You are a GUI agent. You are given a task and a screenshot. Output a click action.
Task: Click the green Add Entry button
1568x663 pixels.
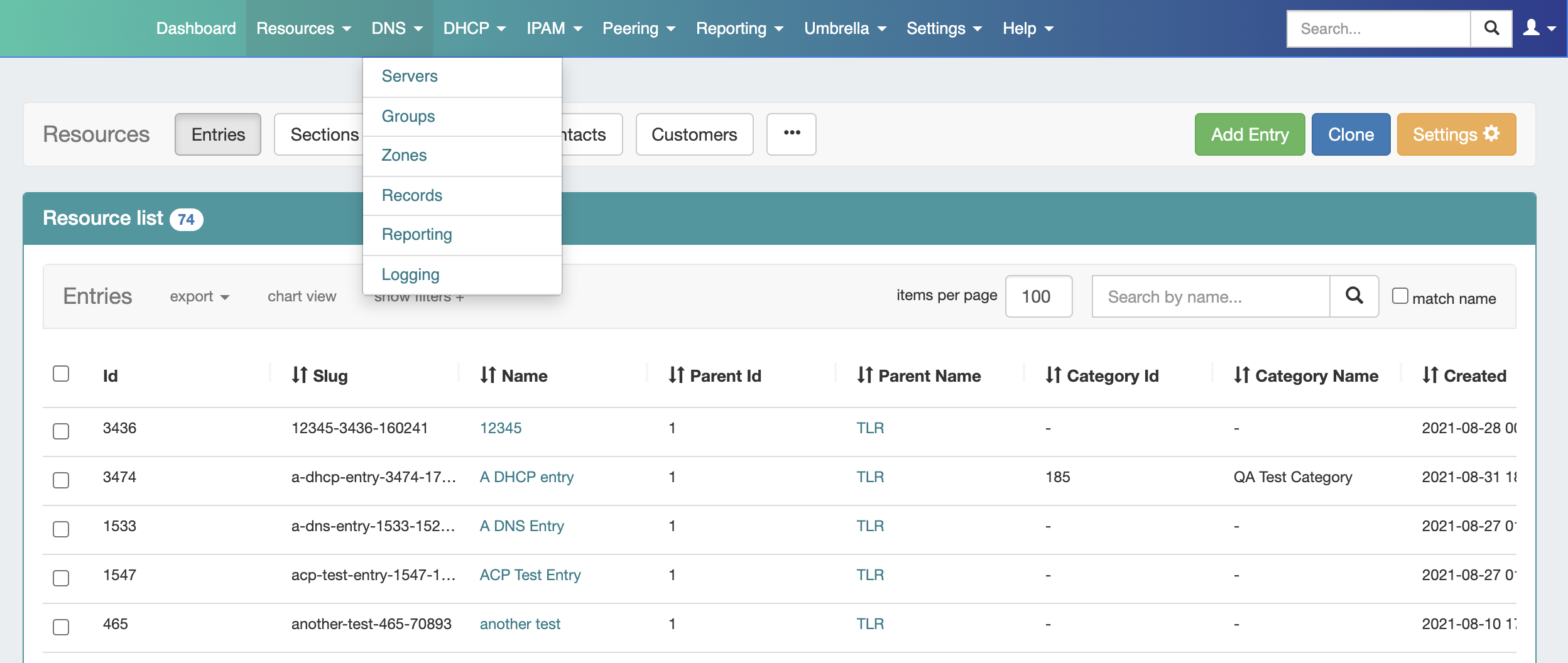click(1249, 134)
